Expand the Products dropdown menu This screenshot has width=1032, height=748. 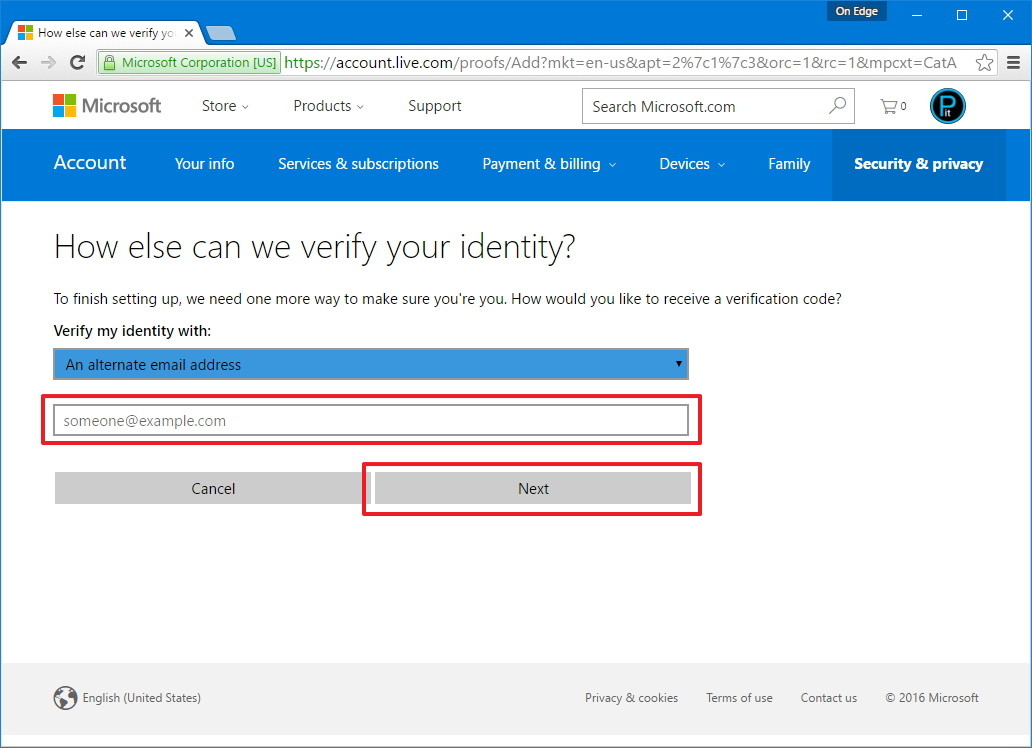click(328, 106)
